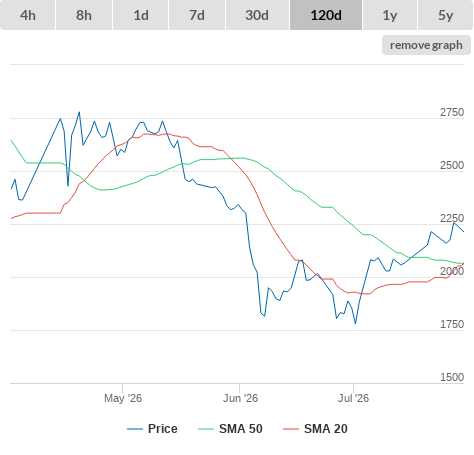Switch to the 8h range tab
474x455 pixels.
[x=84, y=15]
